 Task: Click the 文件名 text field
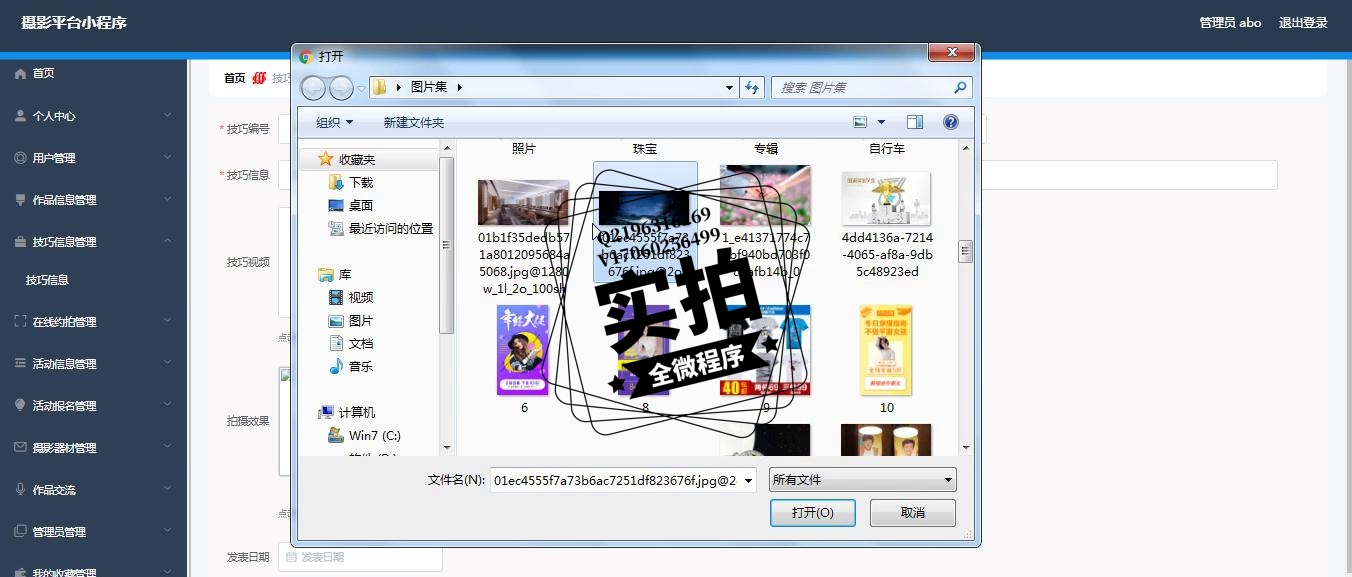(x=615, y=480)
